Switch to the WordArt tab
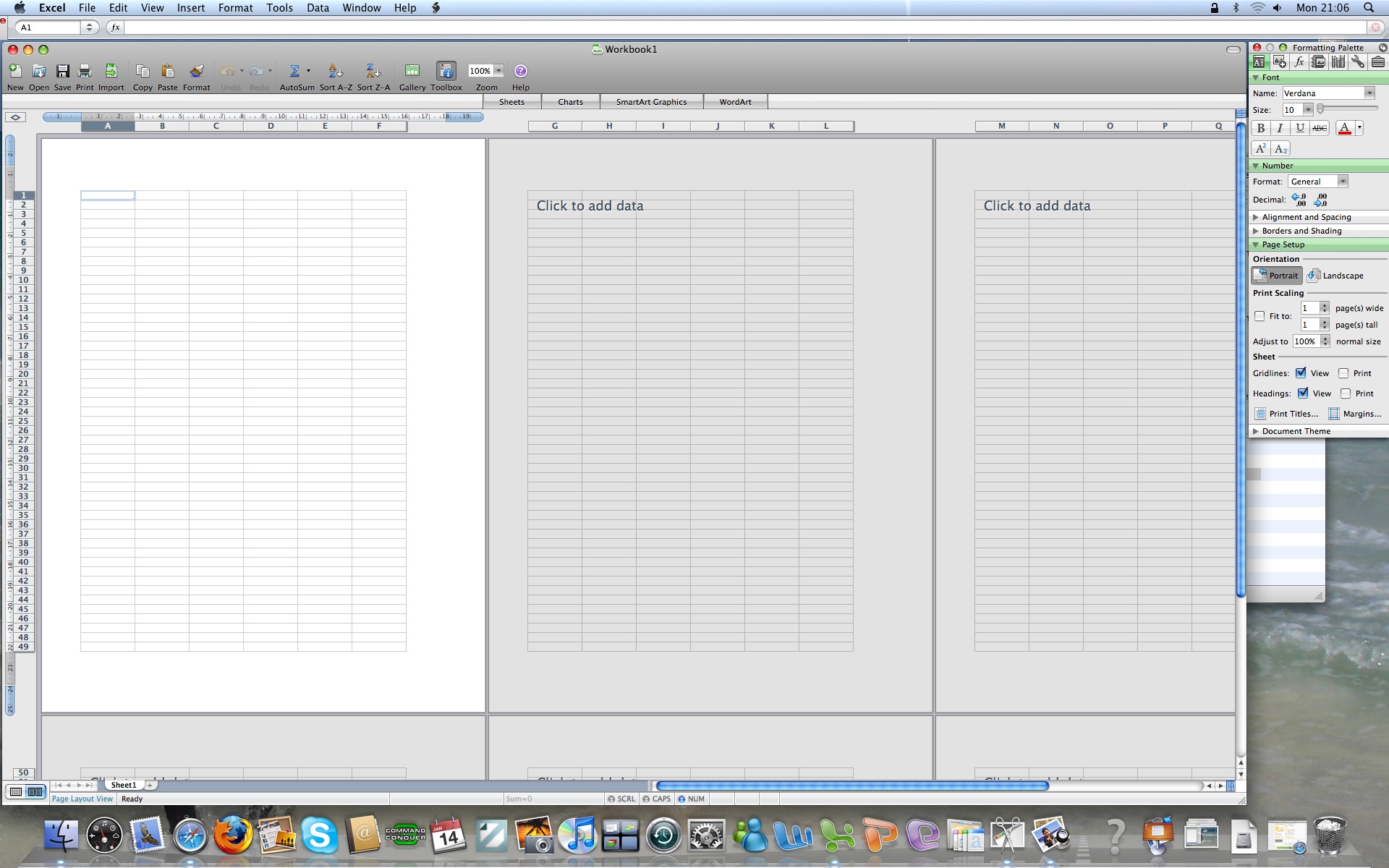The height and width of the screenshot is (868, 1389). (x=735, y=102)
